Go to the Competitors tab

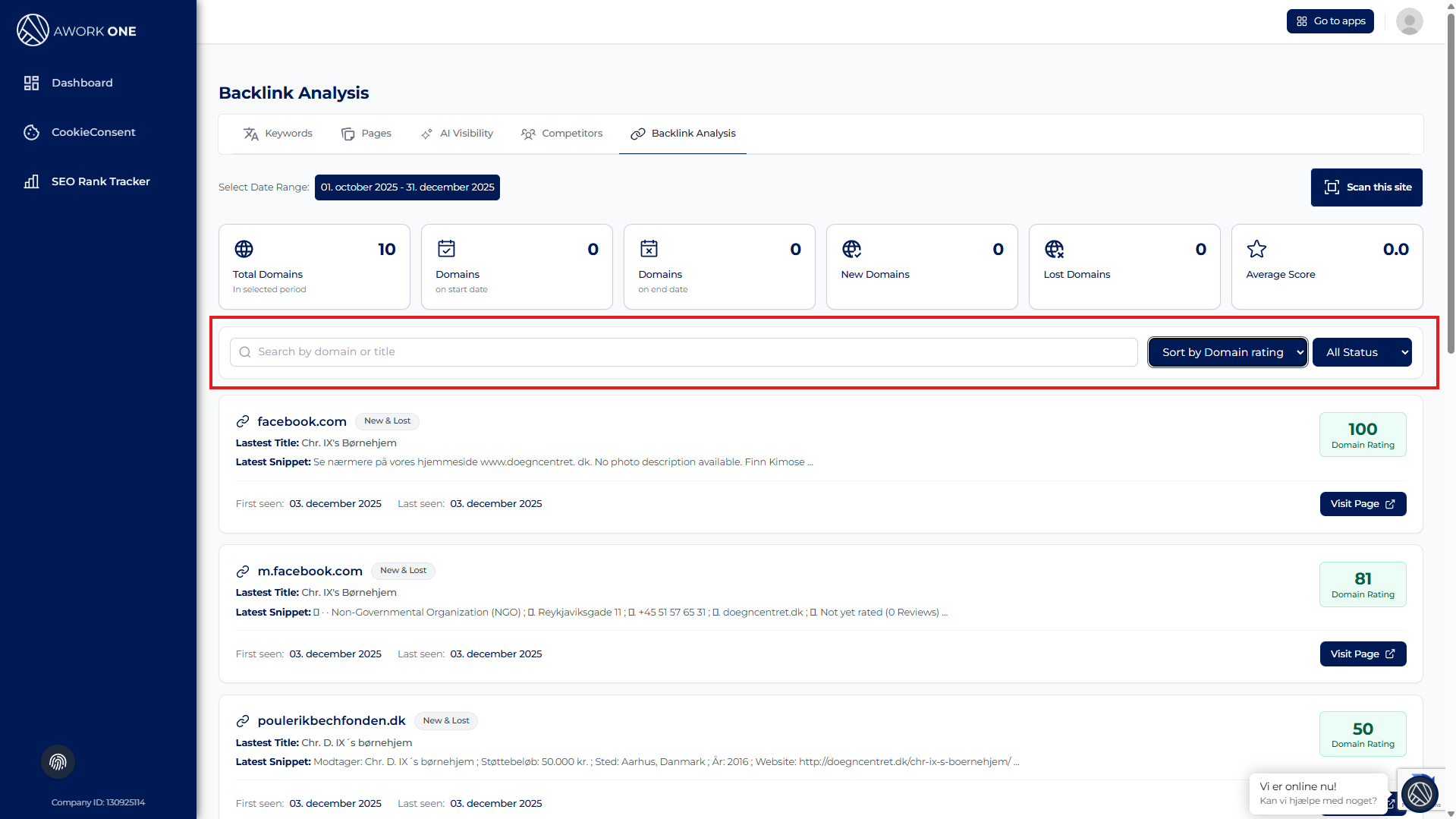click(x=561, y=134)
